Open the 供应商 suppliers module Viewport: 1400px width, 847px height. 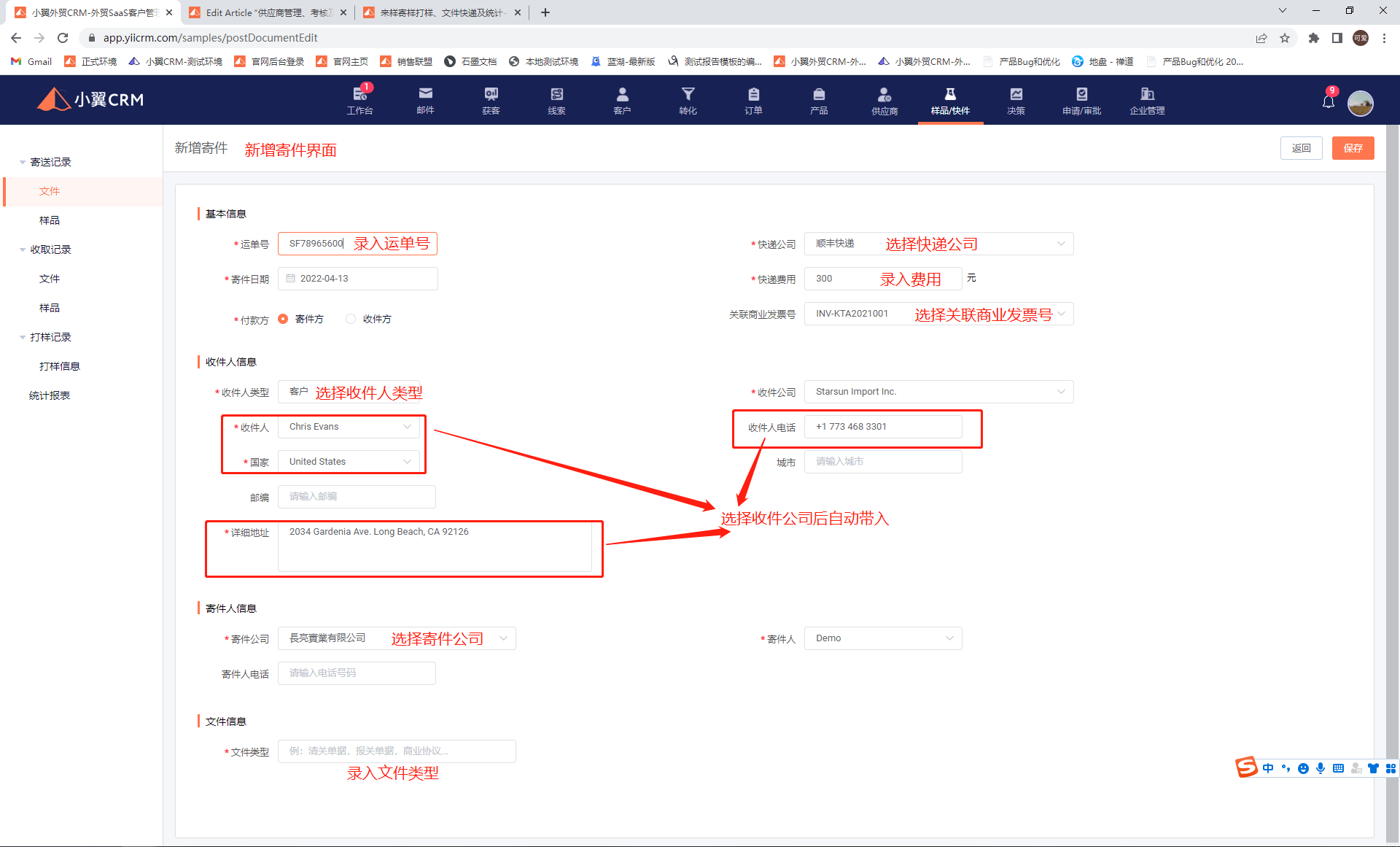[884, 100]
